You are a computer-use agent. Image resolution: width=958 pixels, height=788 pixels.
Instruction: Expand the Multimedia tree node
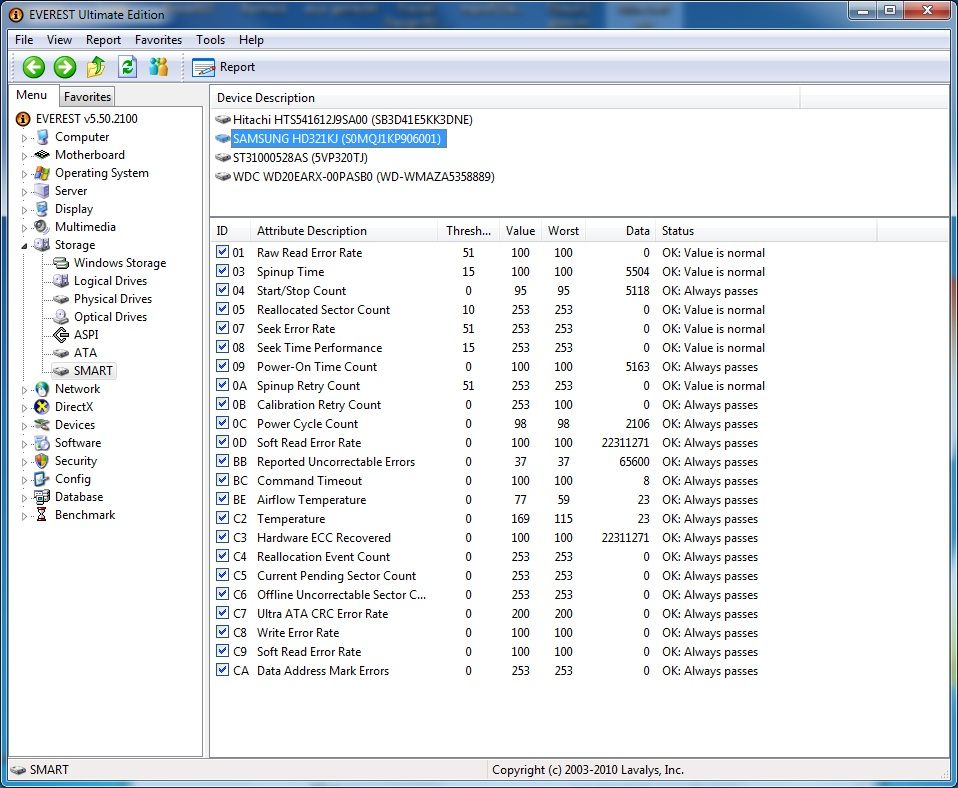click(x=24, y=228)
